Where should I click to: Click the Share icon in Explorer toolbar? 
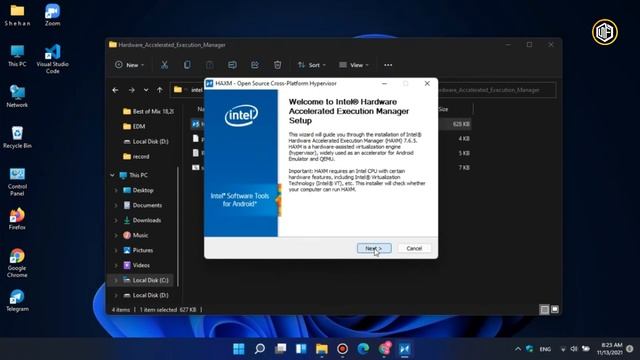click(x=255, y=65)
